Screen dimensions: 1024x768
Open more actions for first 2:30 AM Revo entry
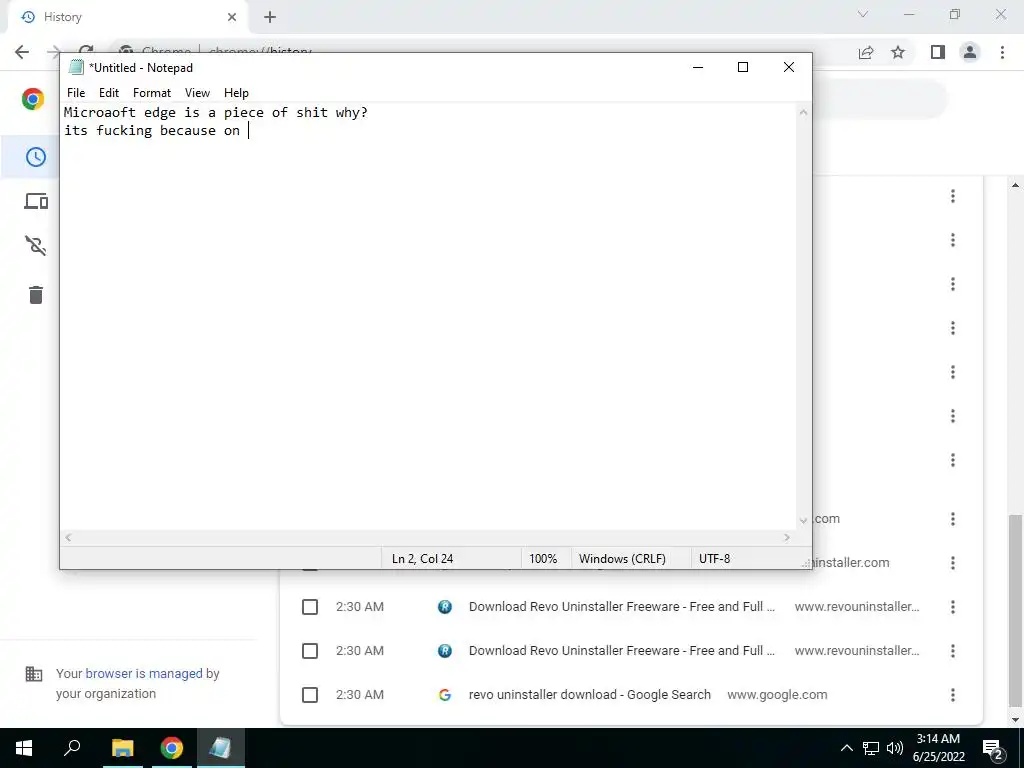953,607
